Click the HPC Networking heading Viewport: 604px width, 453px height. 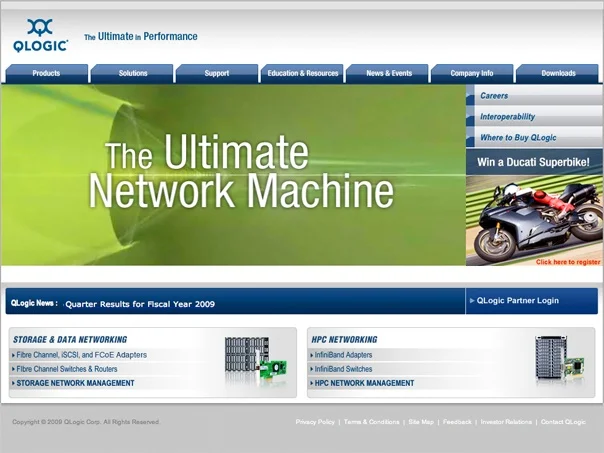tap(344, 339)
